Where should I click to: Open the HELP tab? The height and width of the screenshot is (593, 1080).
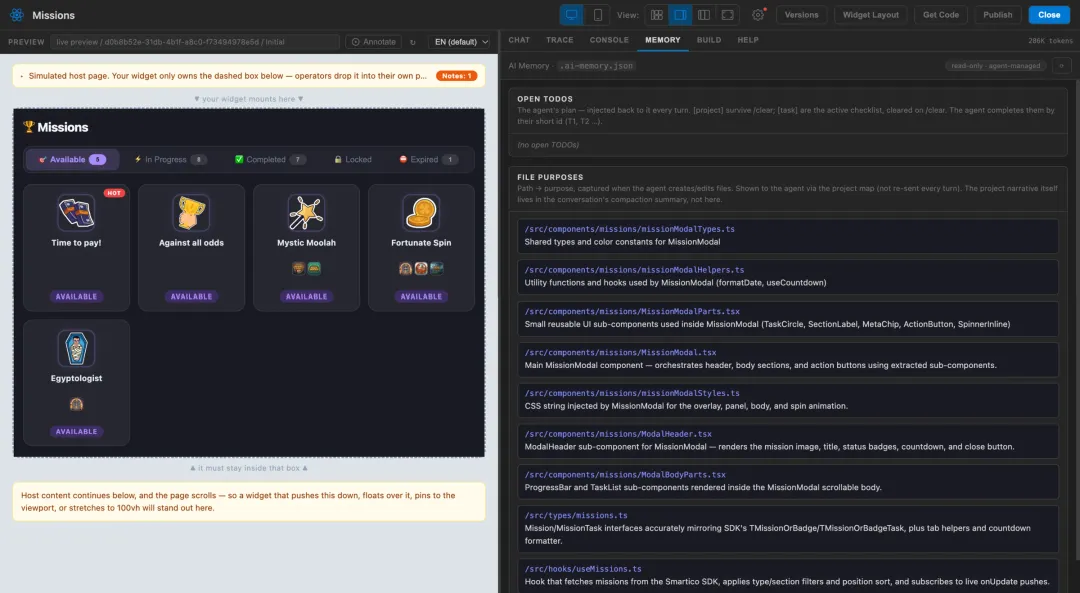pyautogui.click(x=748, y=40)
